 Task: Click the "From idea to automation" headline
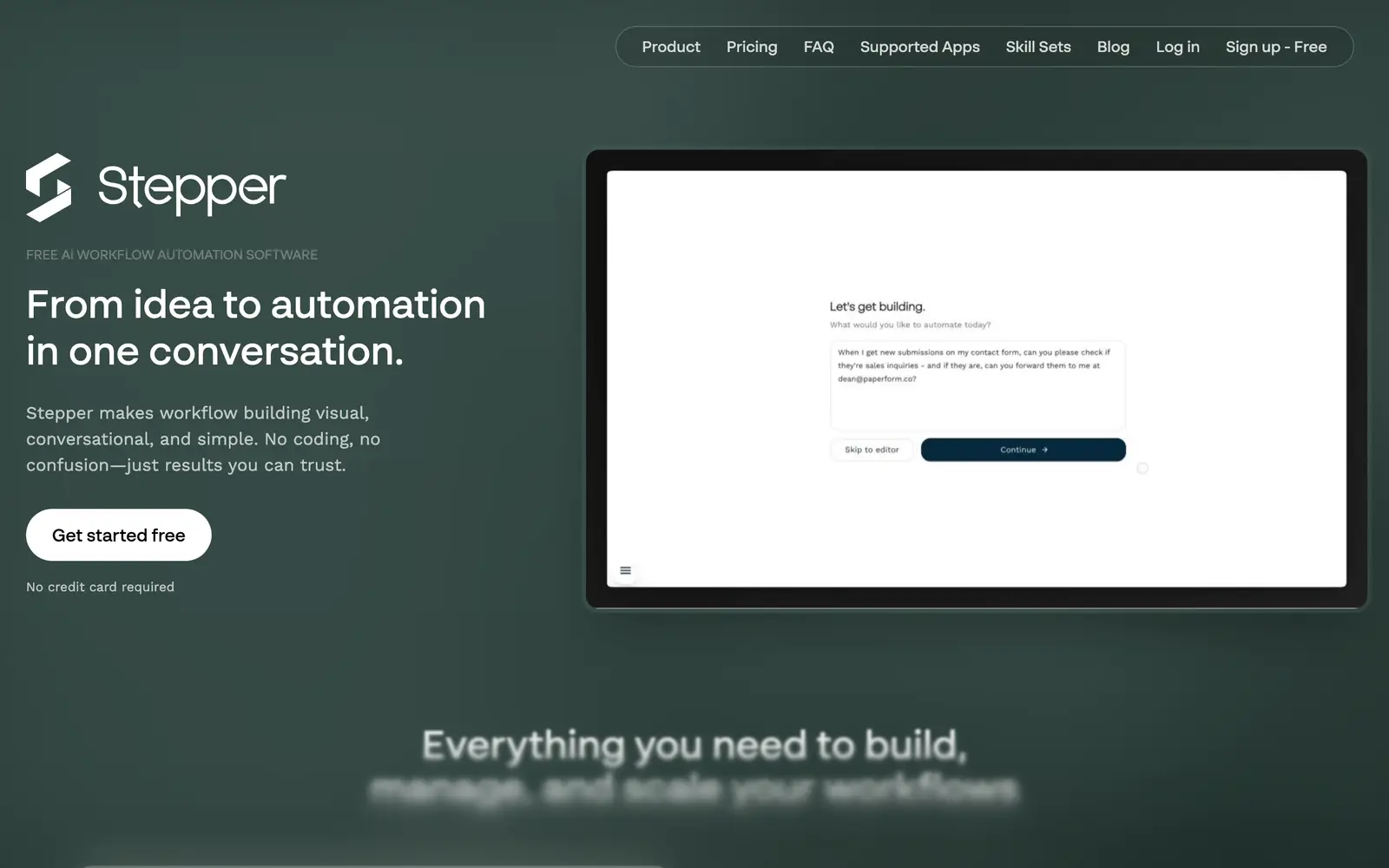[x=256, y=328]
